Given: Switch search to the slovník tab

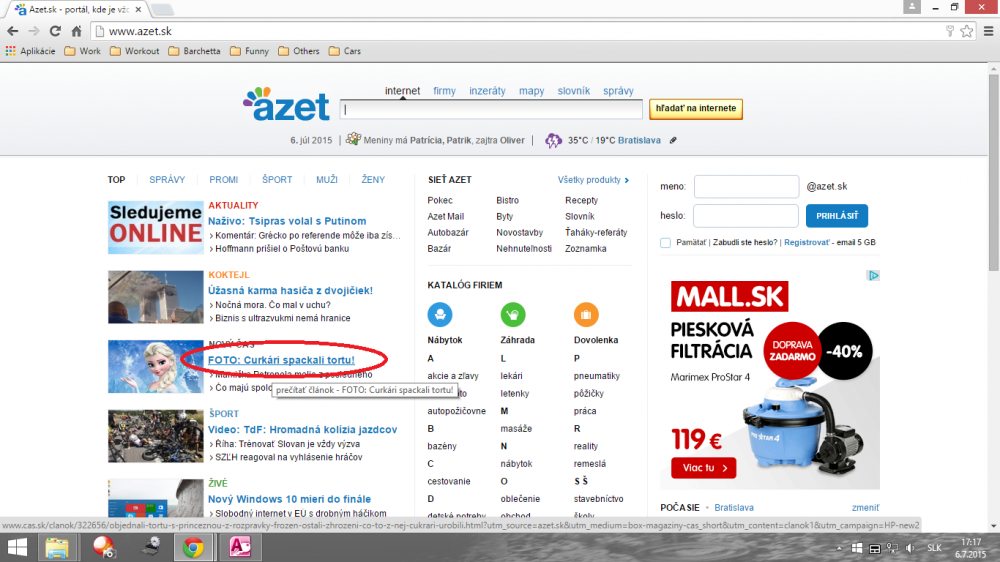Looking at the screenshot, I should [573, 91].
